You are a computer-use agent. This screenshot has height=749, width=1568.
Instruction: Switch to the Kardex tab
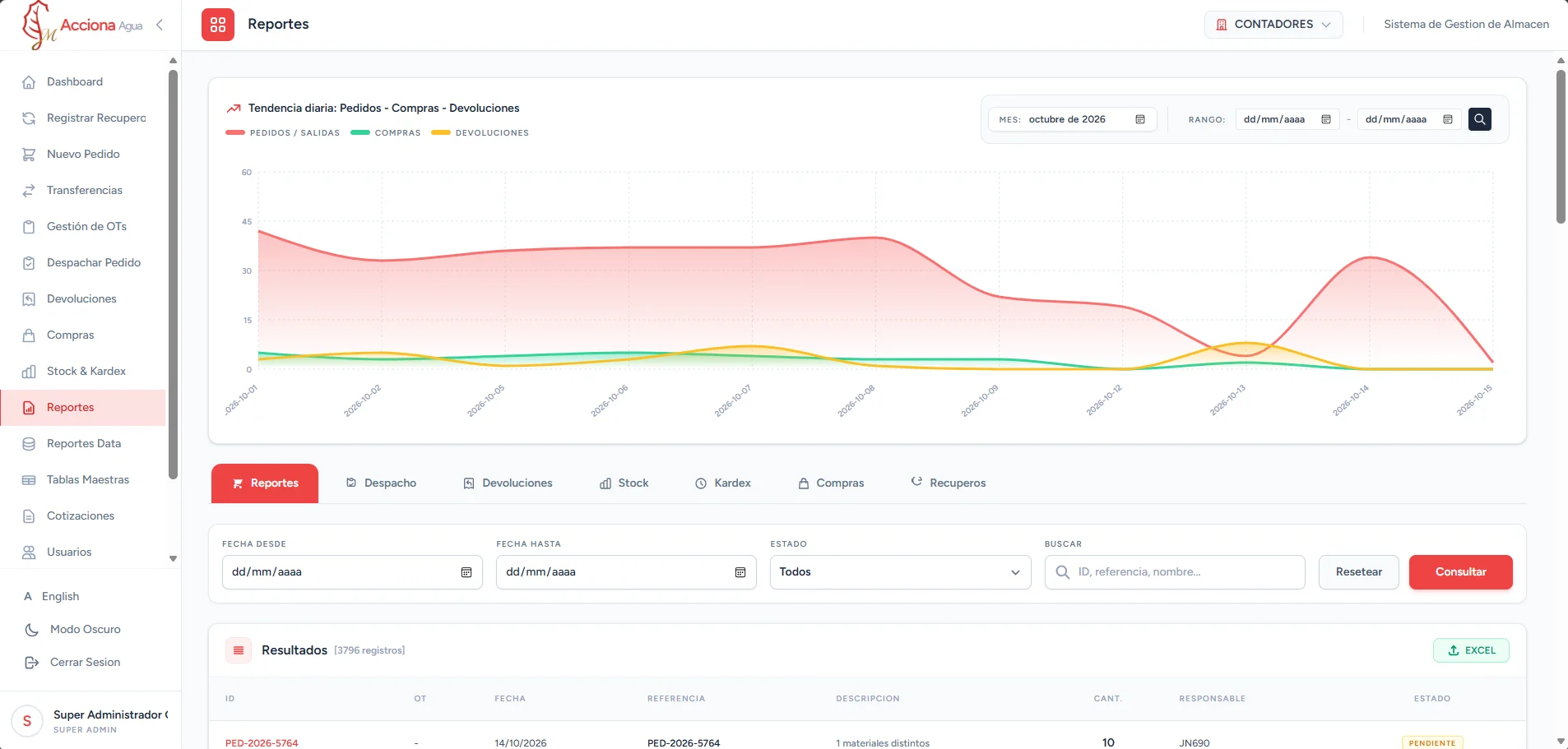click(723, 483)
